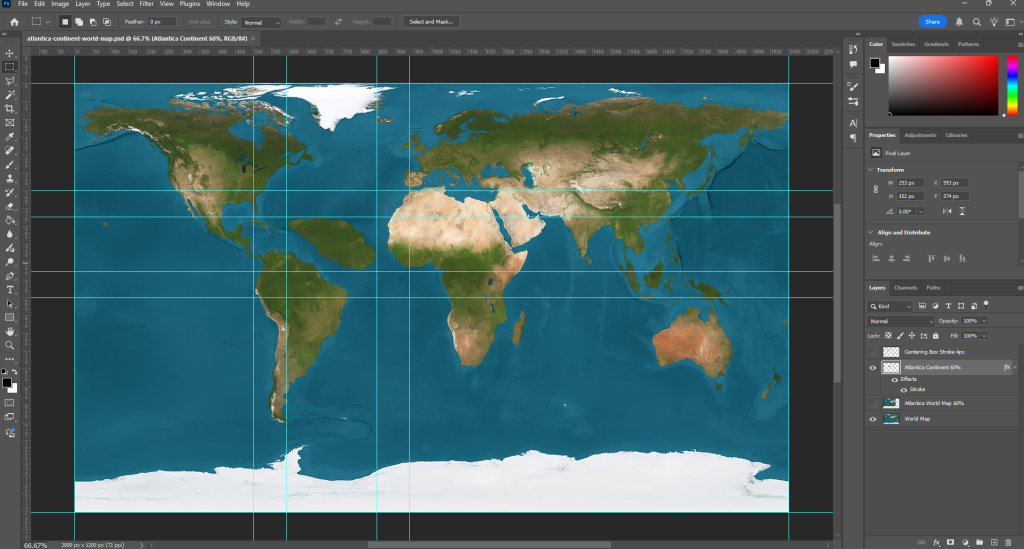
Task: Select the Path Selection tool
Action: [x=9, y=304]
